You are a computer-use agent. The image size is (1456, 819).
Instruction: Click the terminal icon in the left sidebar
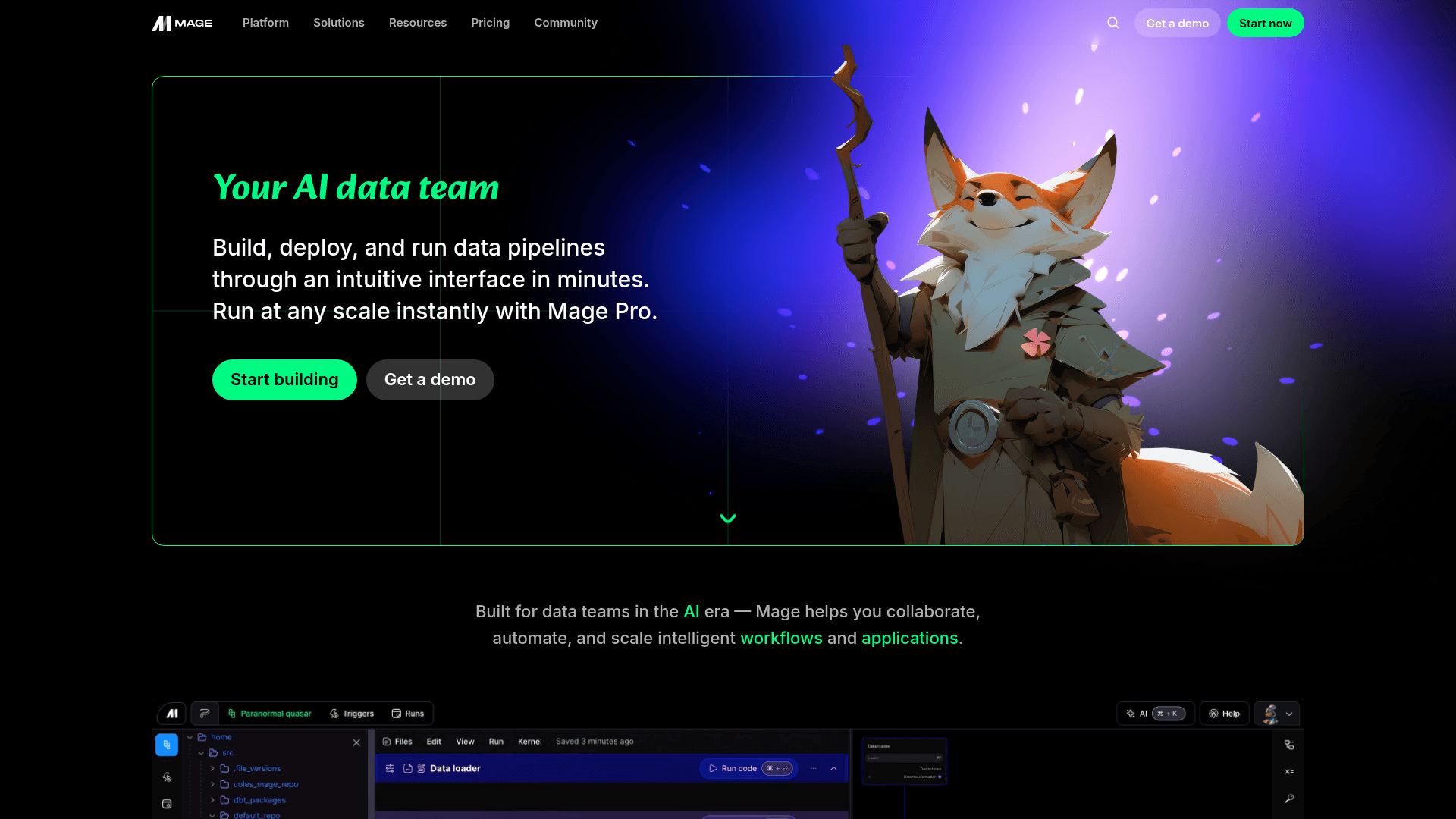(x=167, y=803)
